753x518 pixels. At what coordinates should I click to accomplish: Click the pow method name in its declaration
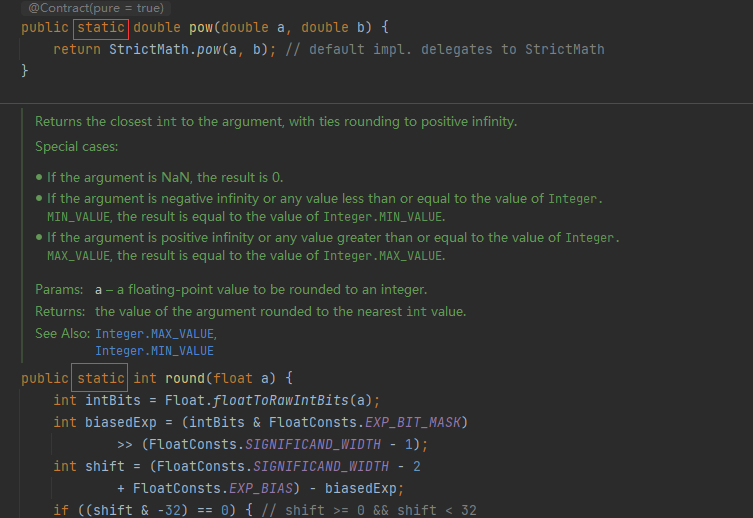pyautogui.click(x=201, y=28)
